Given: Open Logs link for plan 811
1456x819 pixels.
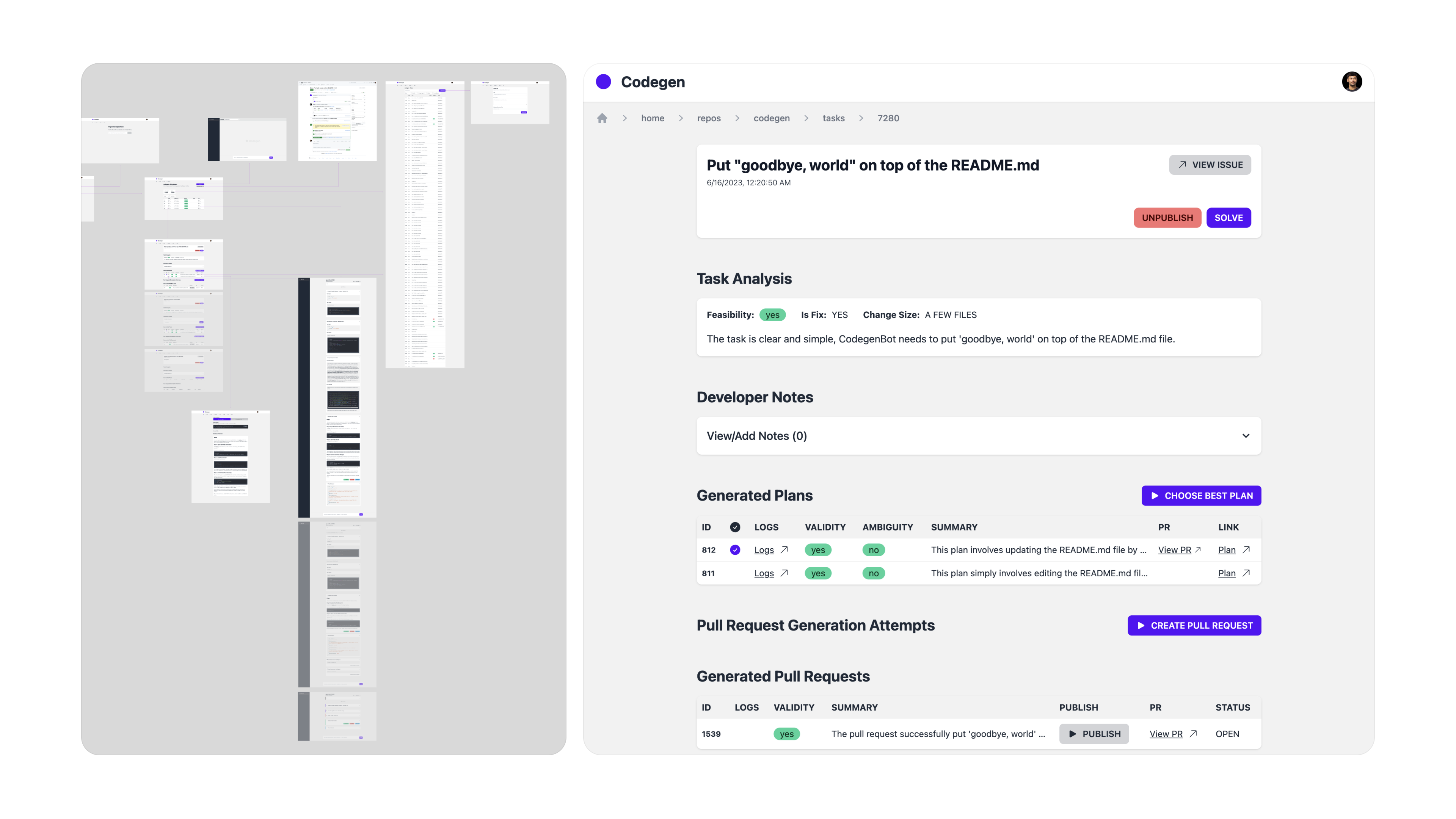Looking at the screenshot, I should pyautogui.click(x=764, y=573).
